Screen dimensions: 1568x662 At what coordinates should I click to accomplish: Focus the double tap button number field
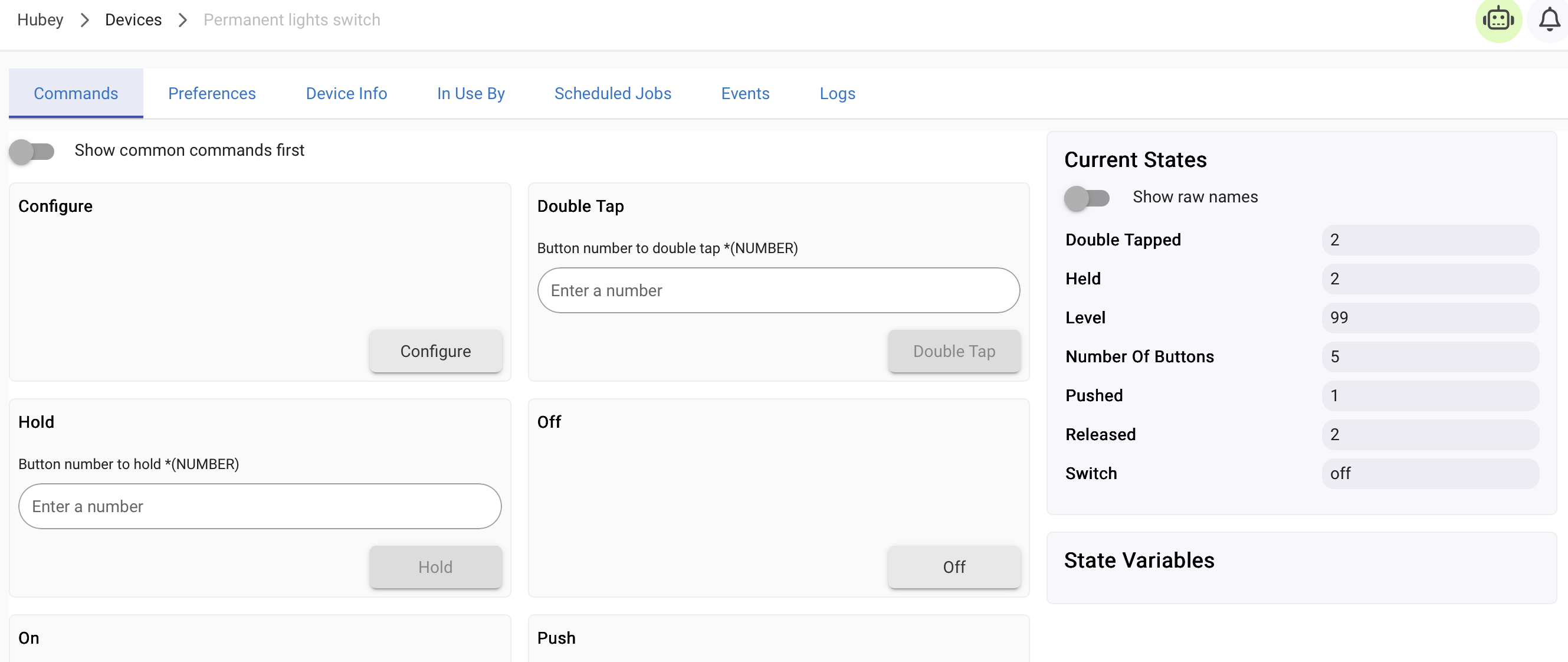(x=779, y=290)
